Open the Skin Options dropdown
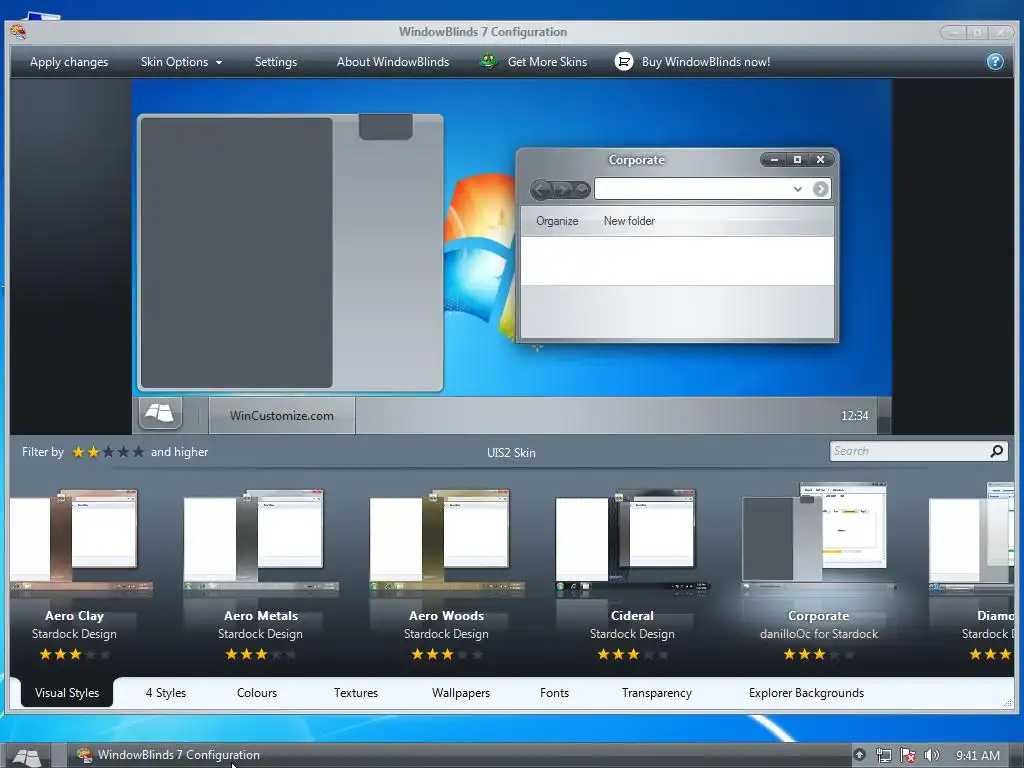 coord(181,62)
